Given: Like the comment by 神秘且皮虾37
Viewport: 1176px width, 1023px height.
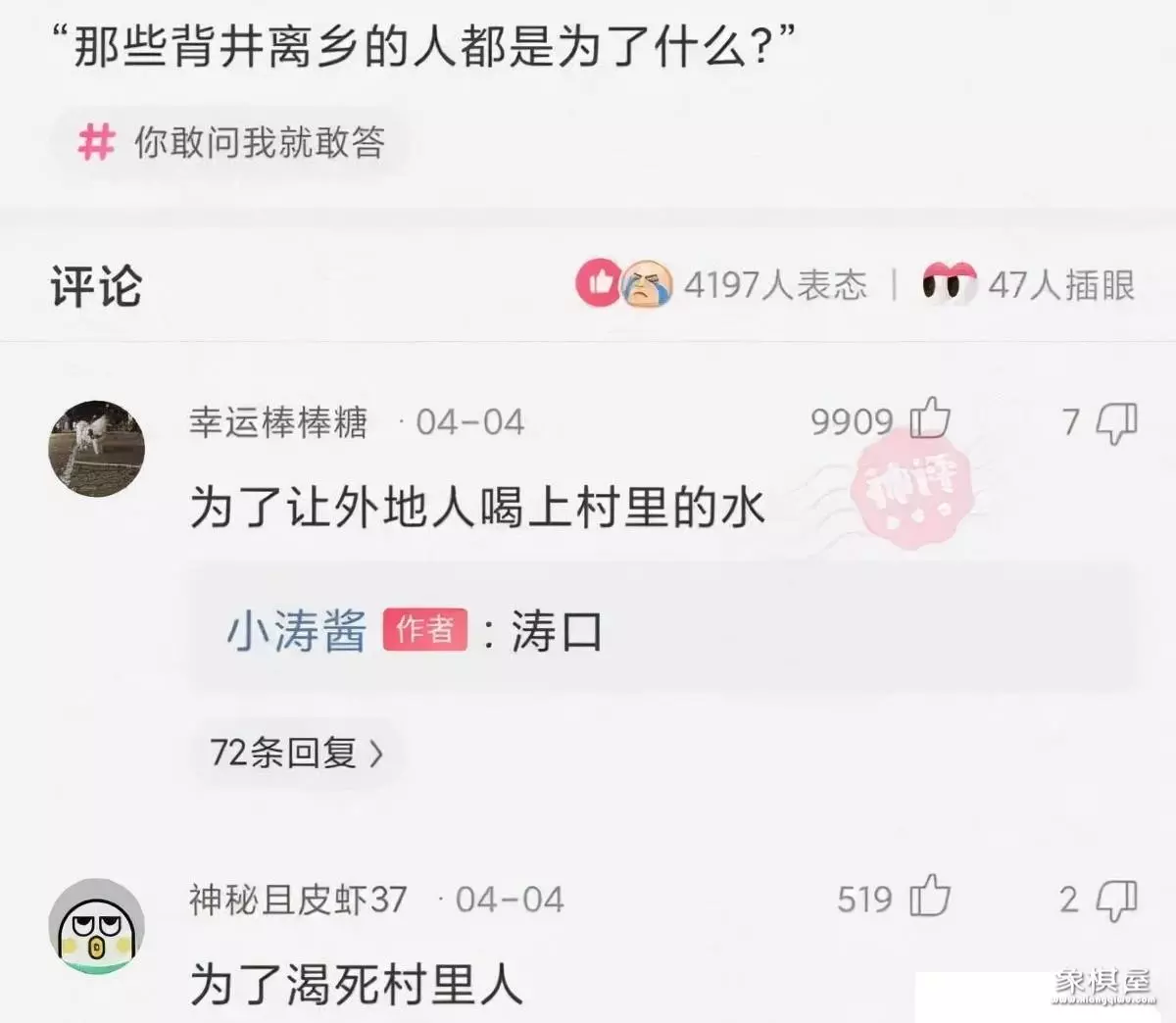Looking at the screenshot, I should tap(930, 897).
